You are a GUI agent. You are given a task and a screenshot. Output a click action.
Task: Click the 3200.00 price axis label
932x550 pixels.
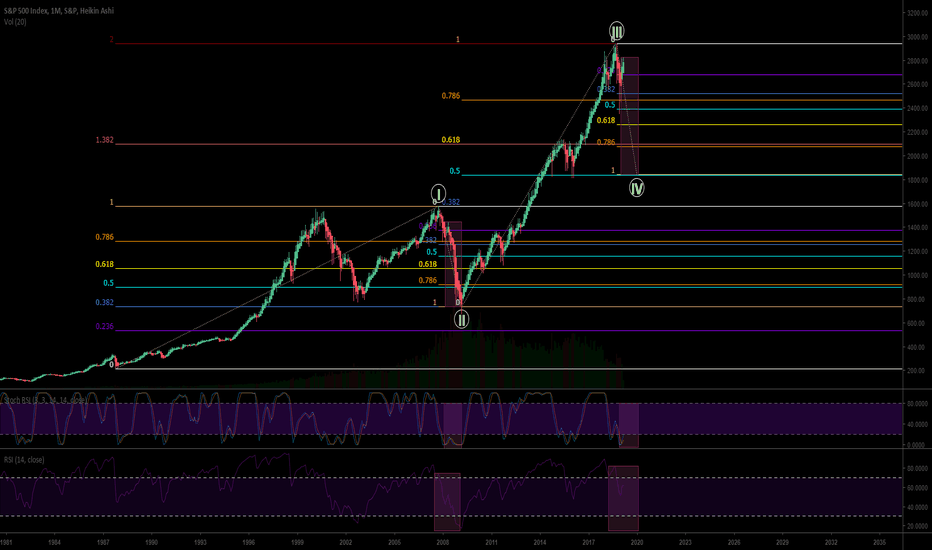(917, 13)
